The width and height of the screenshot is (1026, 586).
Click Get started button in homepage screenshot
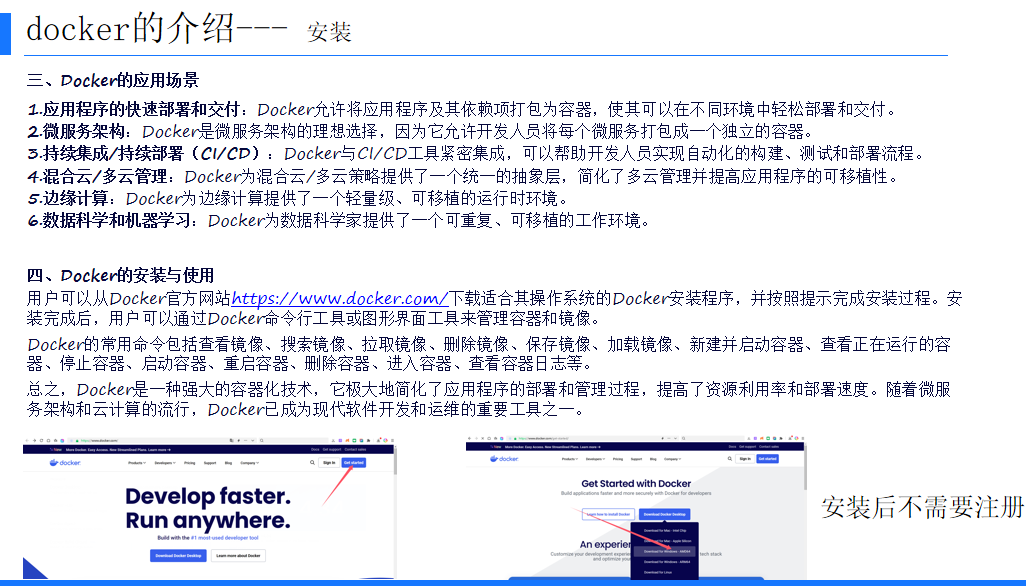[354, 462]
